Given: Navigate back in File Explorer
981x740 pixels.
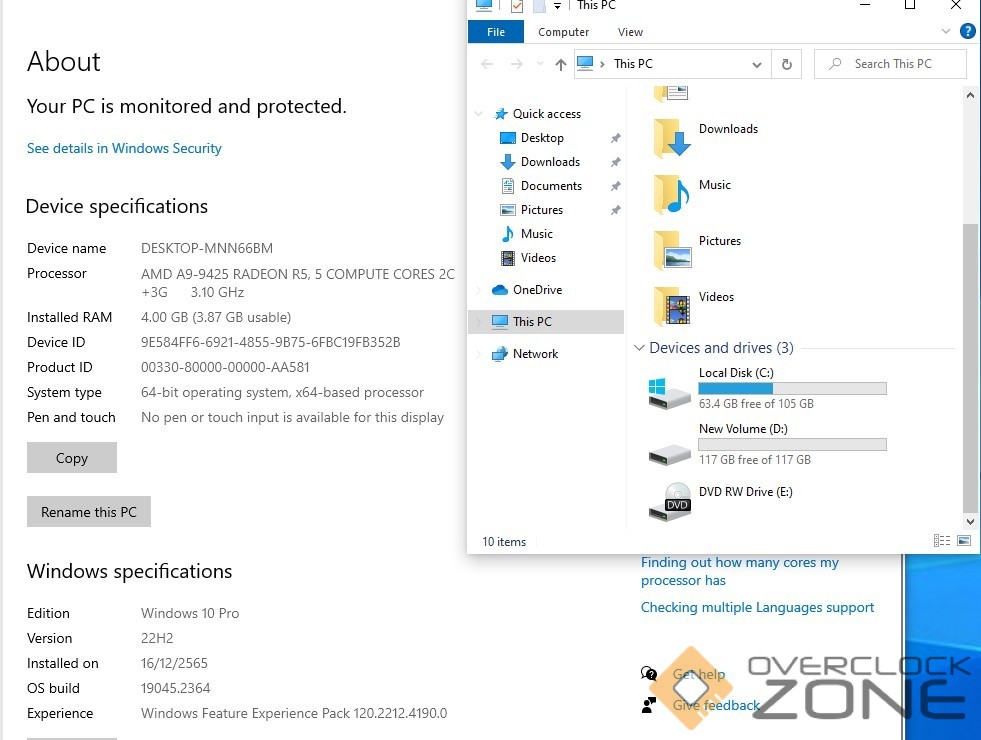Looking at the screenshot, I should 487,64.
